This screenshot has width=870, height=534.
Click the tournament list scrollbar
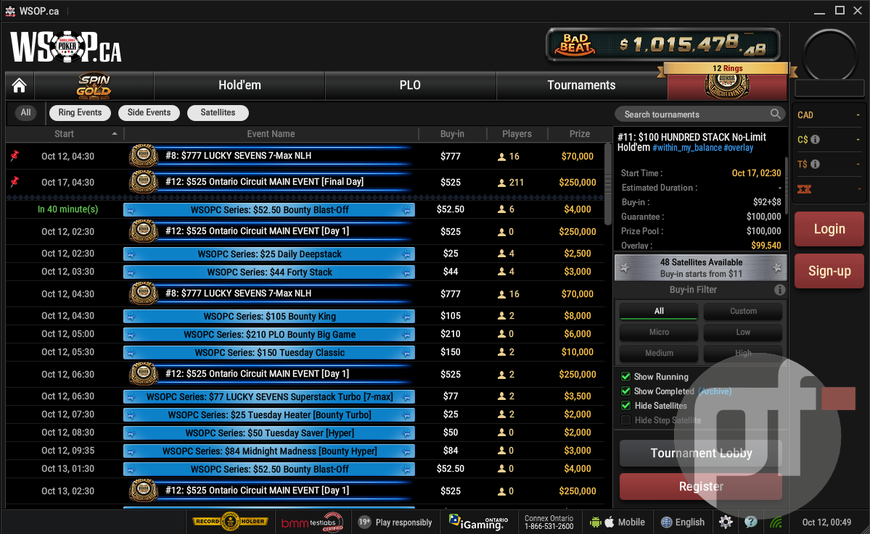point(608,184)
